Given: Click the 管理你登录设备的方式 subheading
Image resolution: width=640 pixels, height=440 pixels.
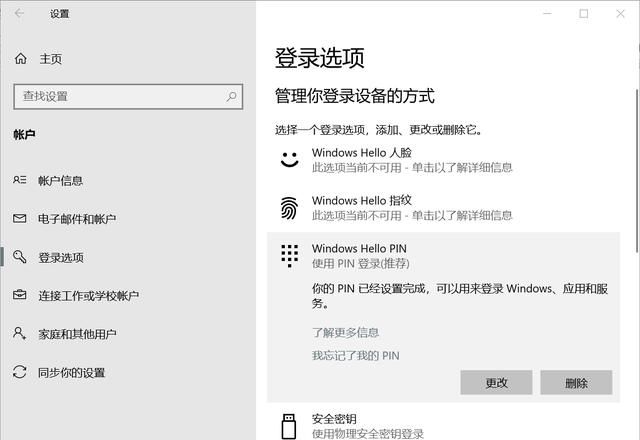Looking at the screenshot, I should (355, 96).
